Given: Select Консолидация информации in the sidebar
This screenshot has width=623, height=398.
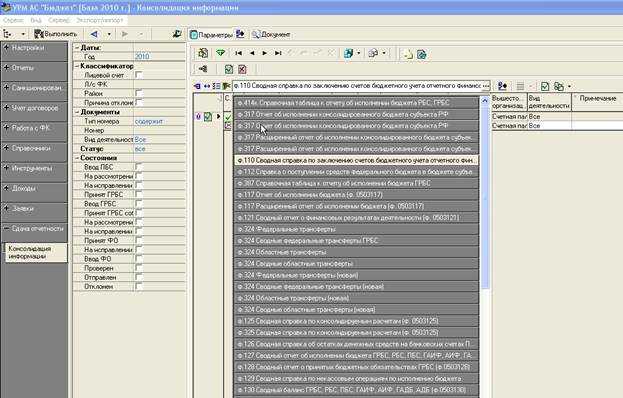Looking at the screenshot, I should pos(35,253).
